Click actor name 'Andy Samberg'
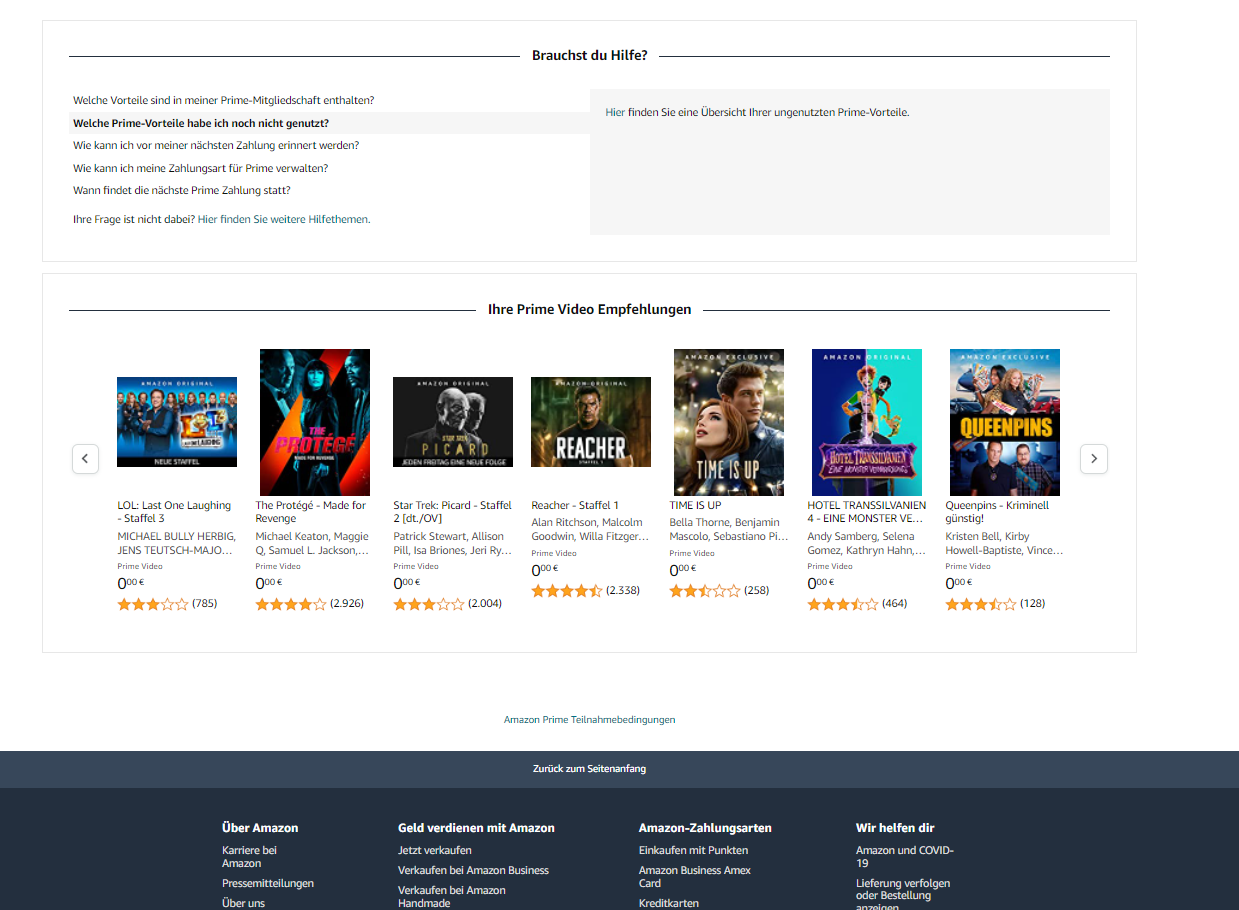 coord(842,537)
